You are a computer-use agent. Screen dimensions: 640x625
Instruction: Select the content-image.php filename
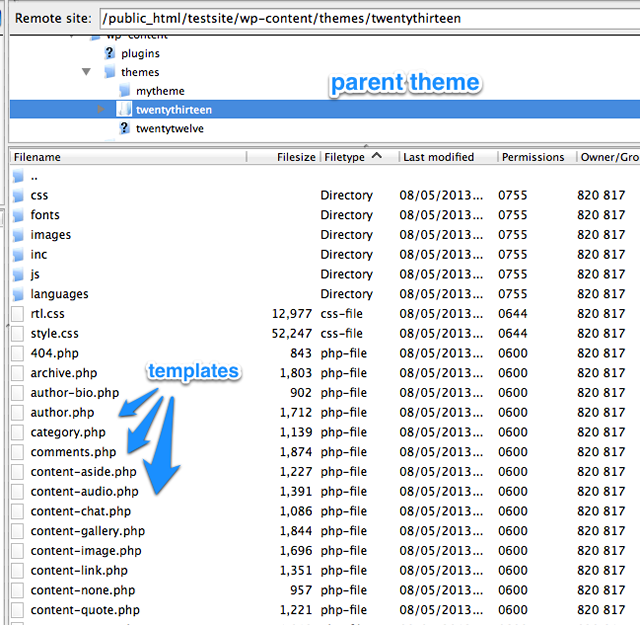(x=86, y=551)
